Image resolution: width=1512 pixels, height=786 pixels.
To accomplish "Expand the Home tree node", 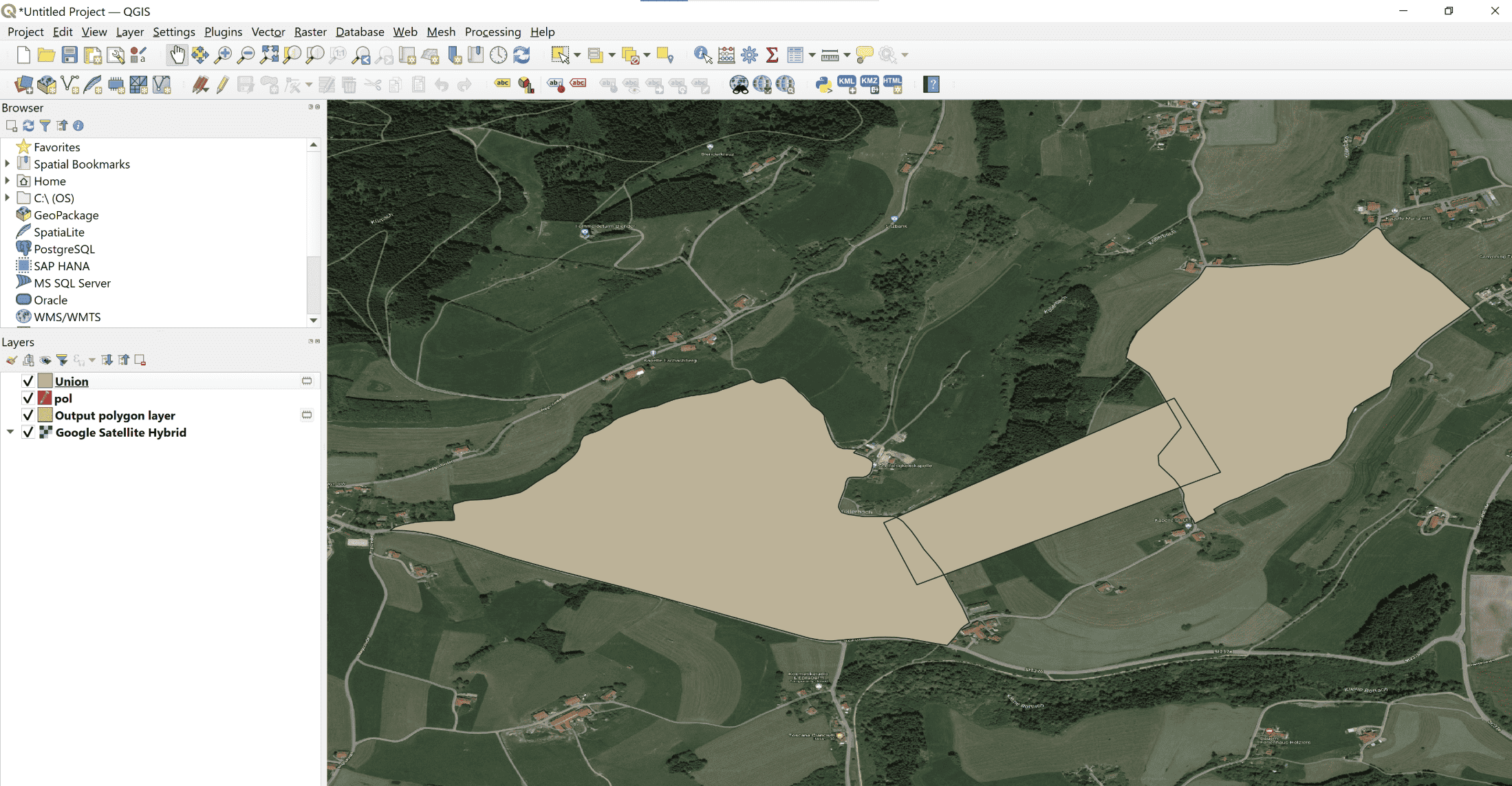I will (x=8, y=181).
